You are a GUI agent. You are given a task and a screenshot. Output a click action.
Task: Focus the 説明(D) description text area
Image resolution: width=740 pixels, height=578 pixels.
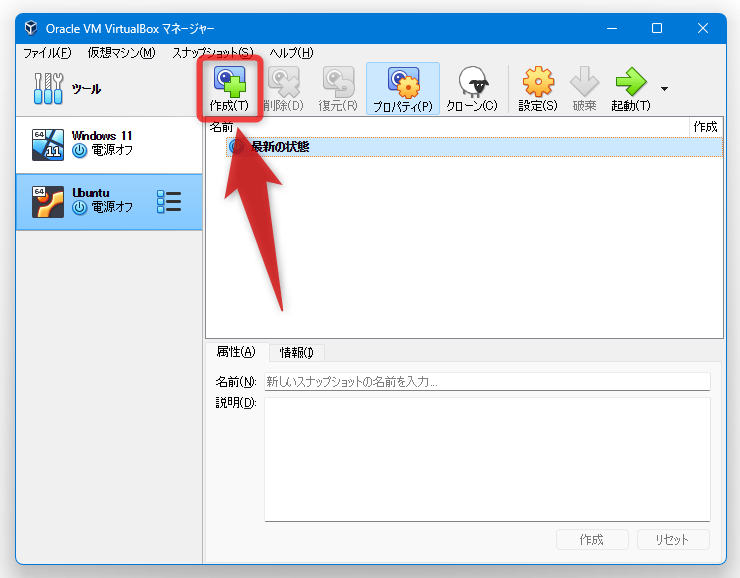point(487,460)
